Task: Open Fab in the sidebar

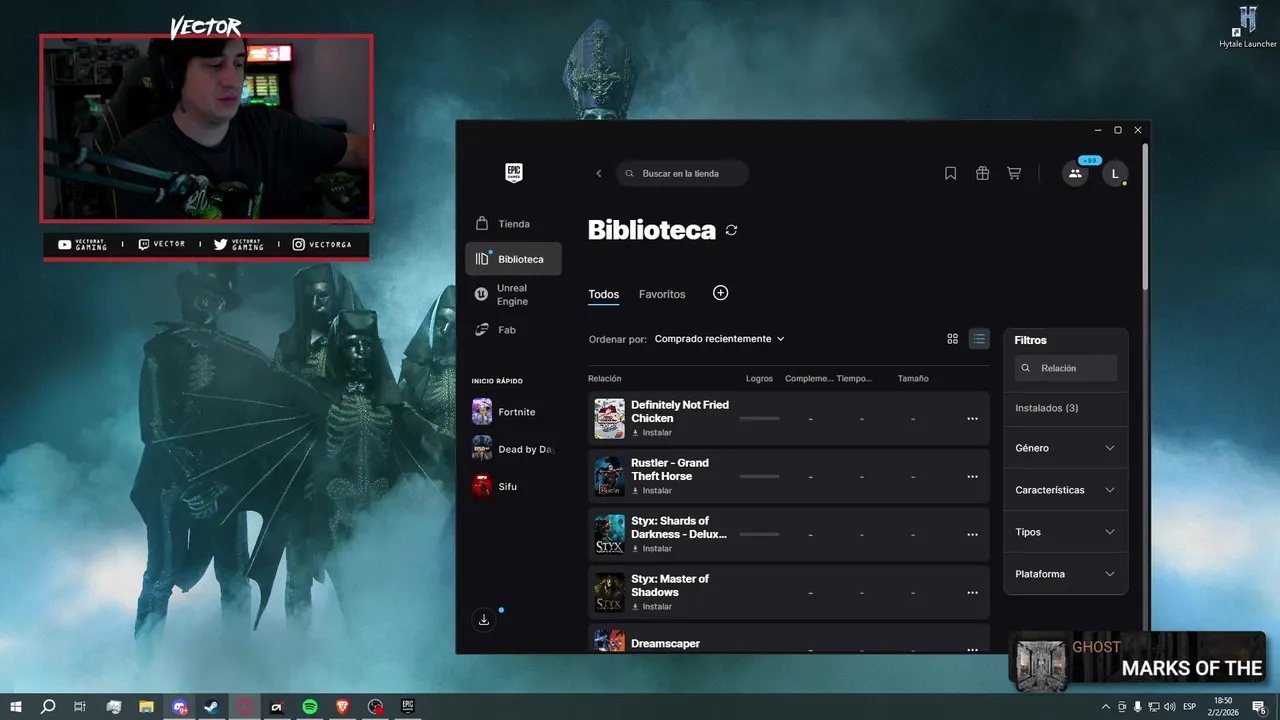Action: click(x=513, y=330)
